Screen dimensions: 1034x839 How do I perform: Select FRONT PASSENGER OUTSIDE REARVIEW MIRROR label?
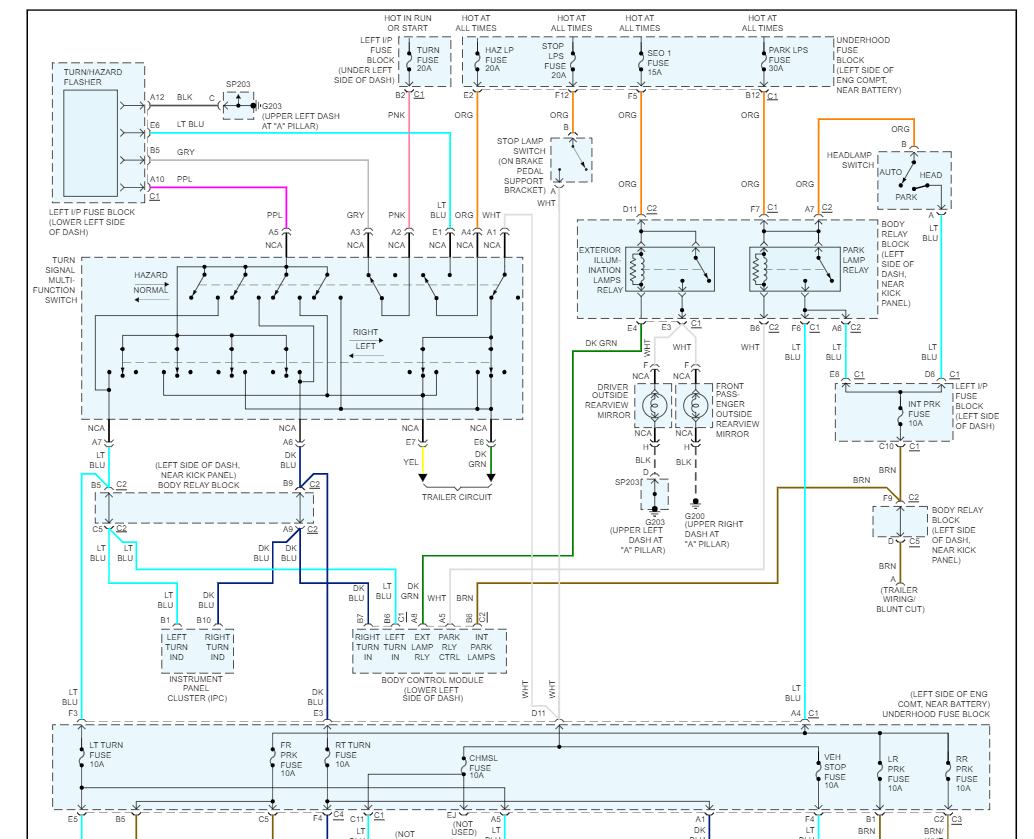[x=737, y=410]
